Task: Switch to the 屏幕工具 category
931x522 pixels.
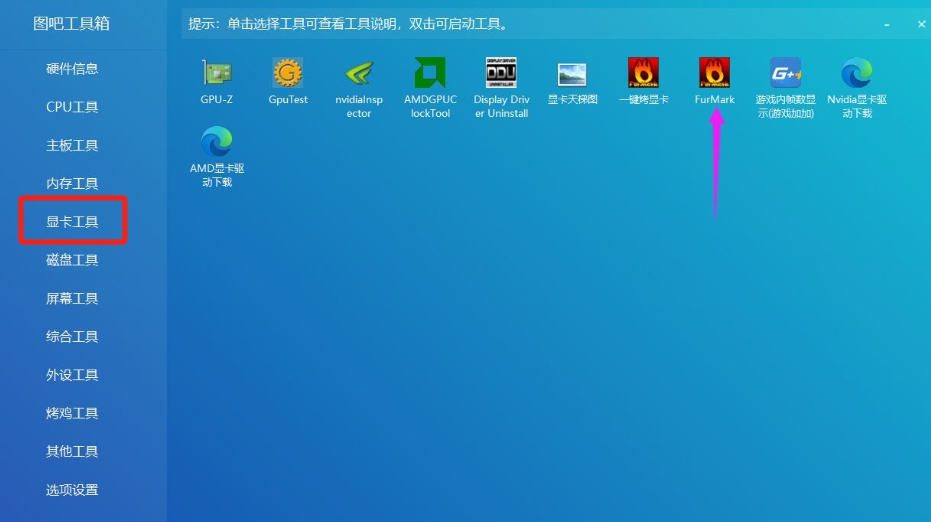Action: click(72, 299)
